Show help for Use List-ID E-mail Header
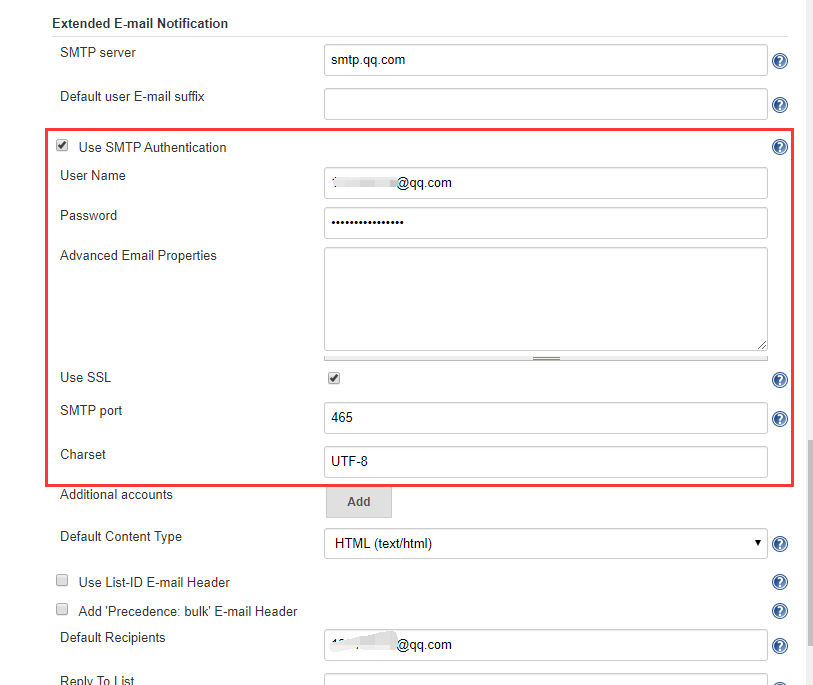 pyautogui.click(x=780, y=582)
